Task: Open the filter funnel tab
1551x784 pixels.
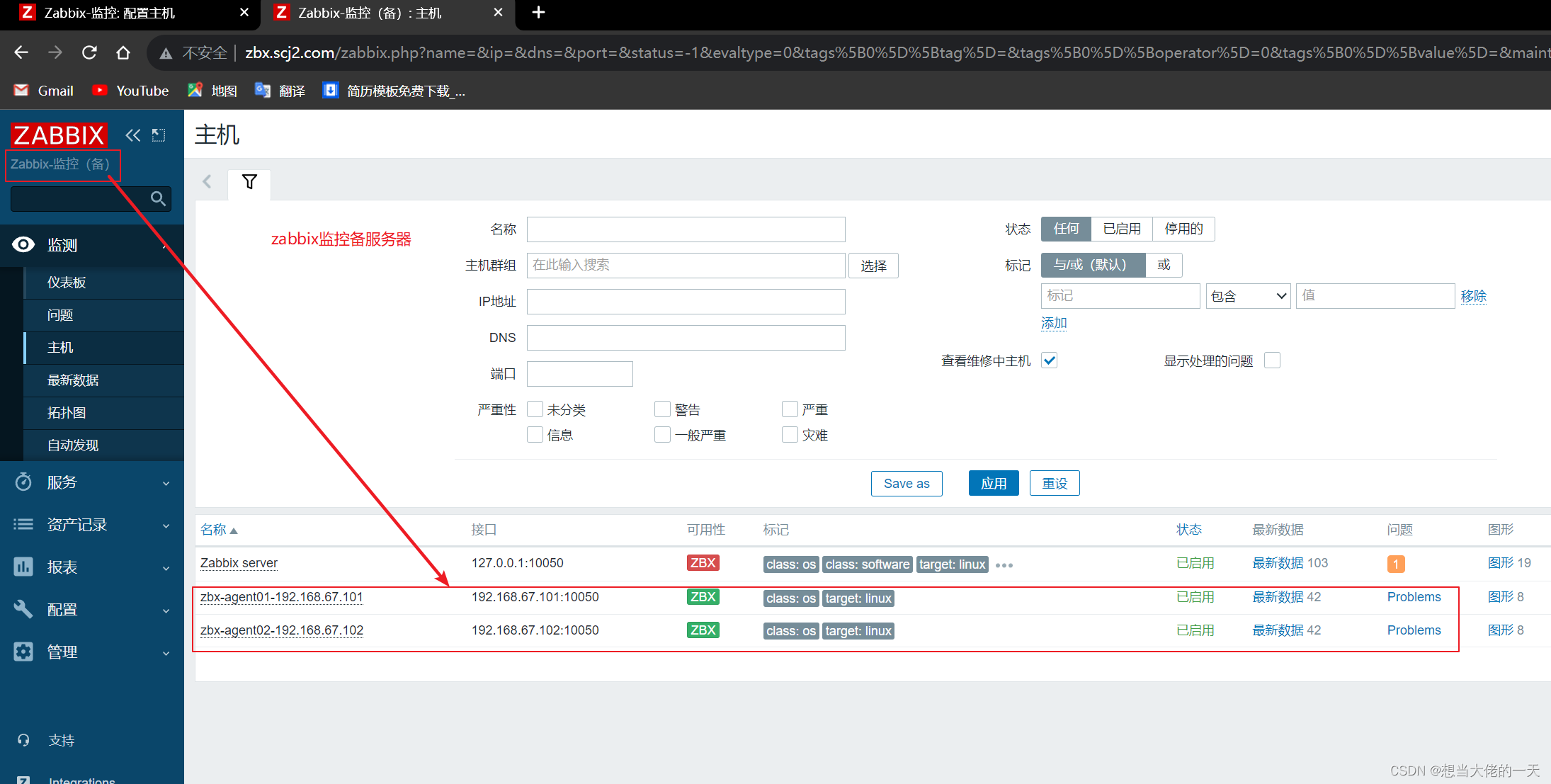Action: point(249,182)
